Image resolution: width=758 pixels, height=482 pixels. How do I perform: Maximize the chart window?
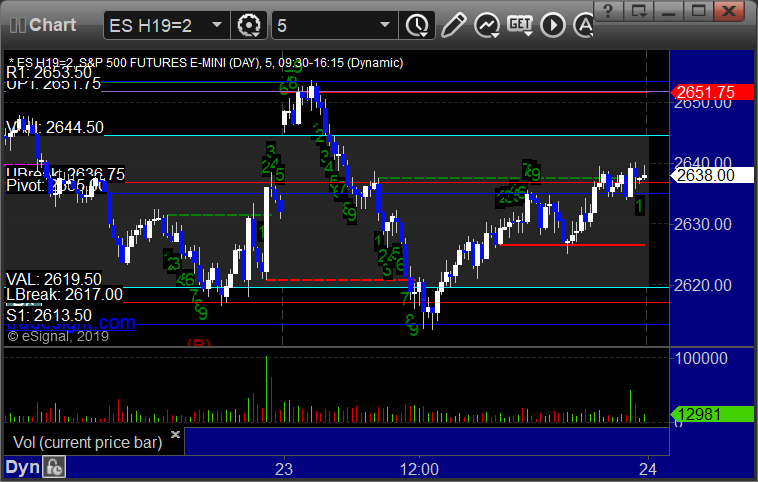click(x=699, y=10)
